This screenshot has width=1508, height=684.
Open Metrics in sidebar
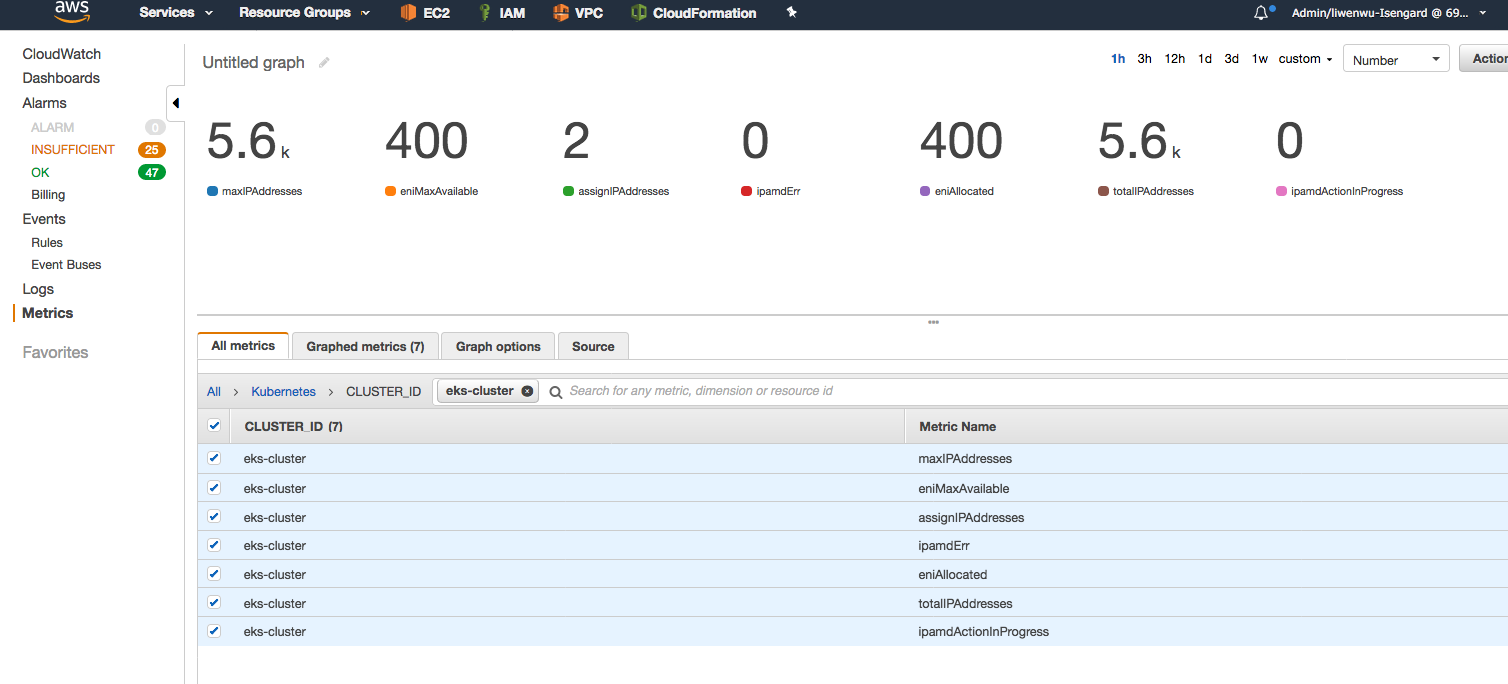click(x=48, y=313)
